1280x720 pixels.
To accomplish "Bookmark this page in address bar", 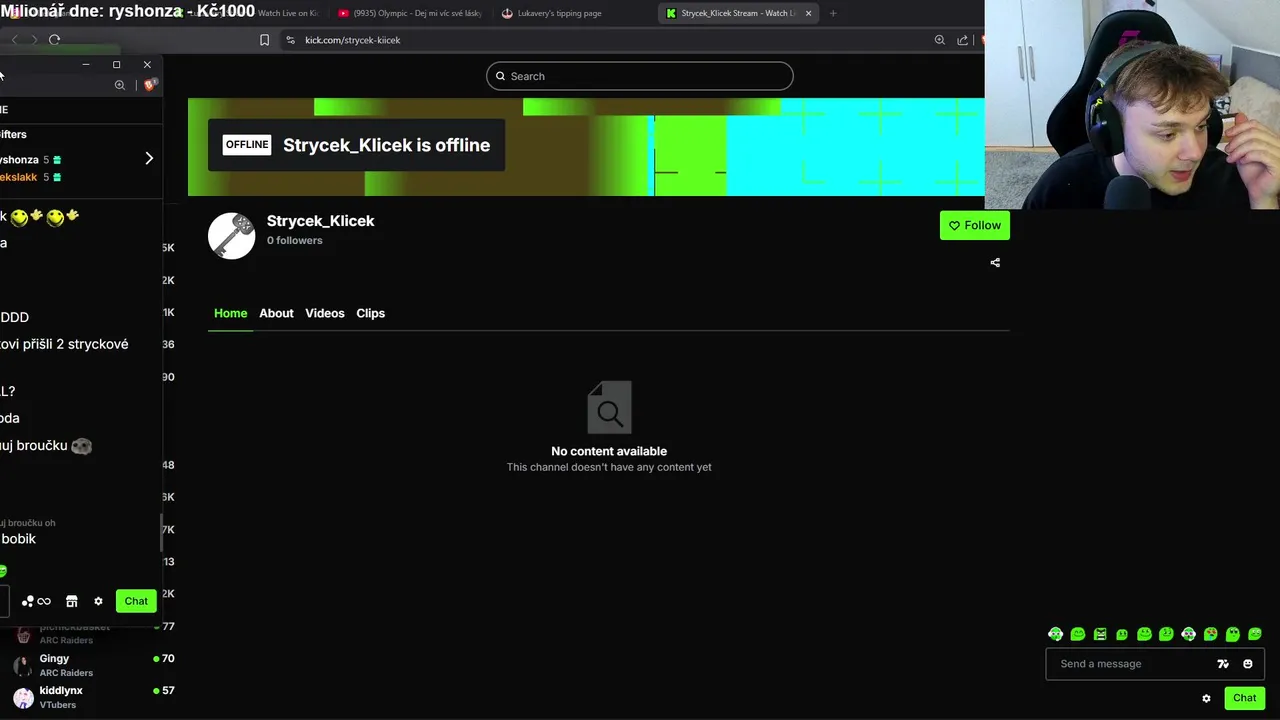I will 264,40.
